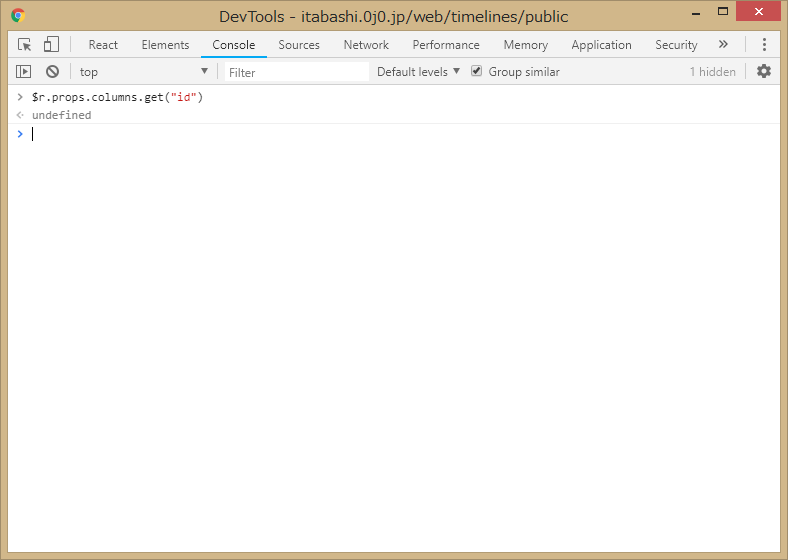
Task: Clear the console with the block icon
Action: coord(52,72)
